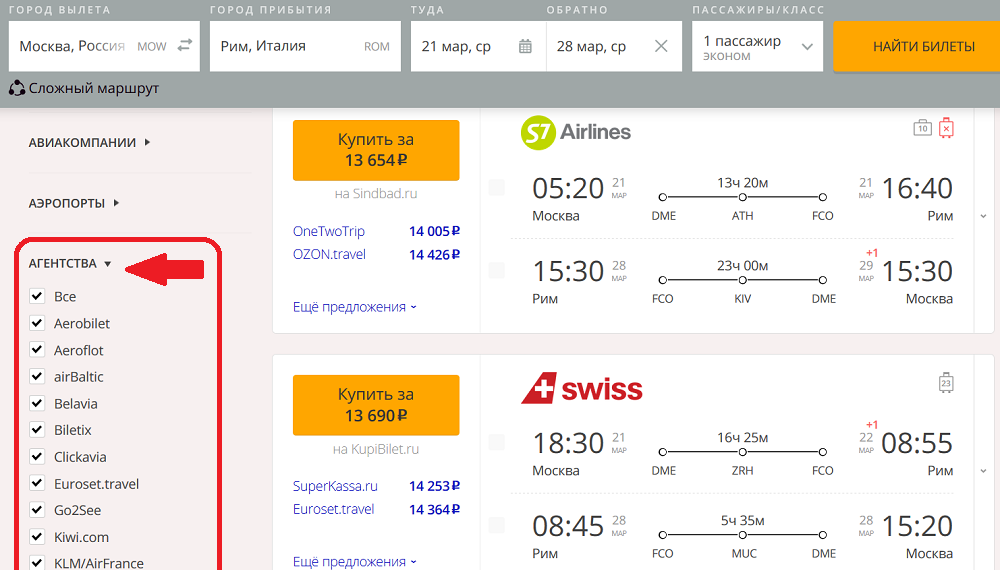The image size is (1000, 570).
Task: Open the passengers and class dropdown
Action: click(x=758, y=46)
